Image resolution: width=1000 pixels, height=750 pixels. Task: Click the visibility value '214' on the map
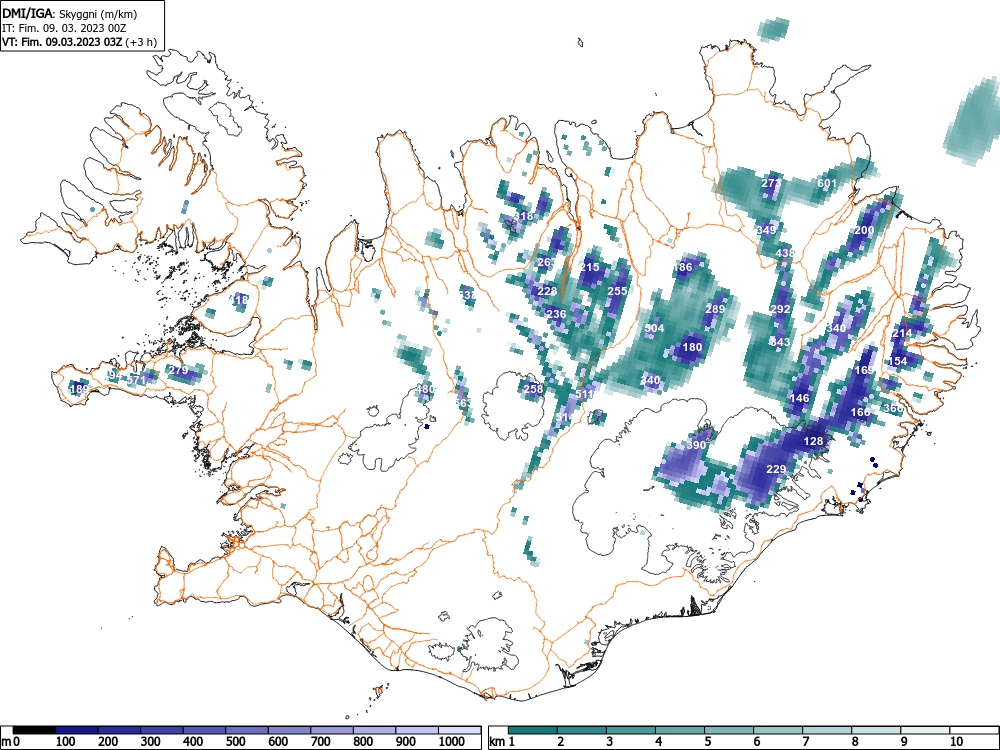pos(902,334)
